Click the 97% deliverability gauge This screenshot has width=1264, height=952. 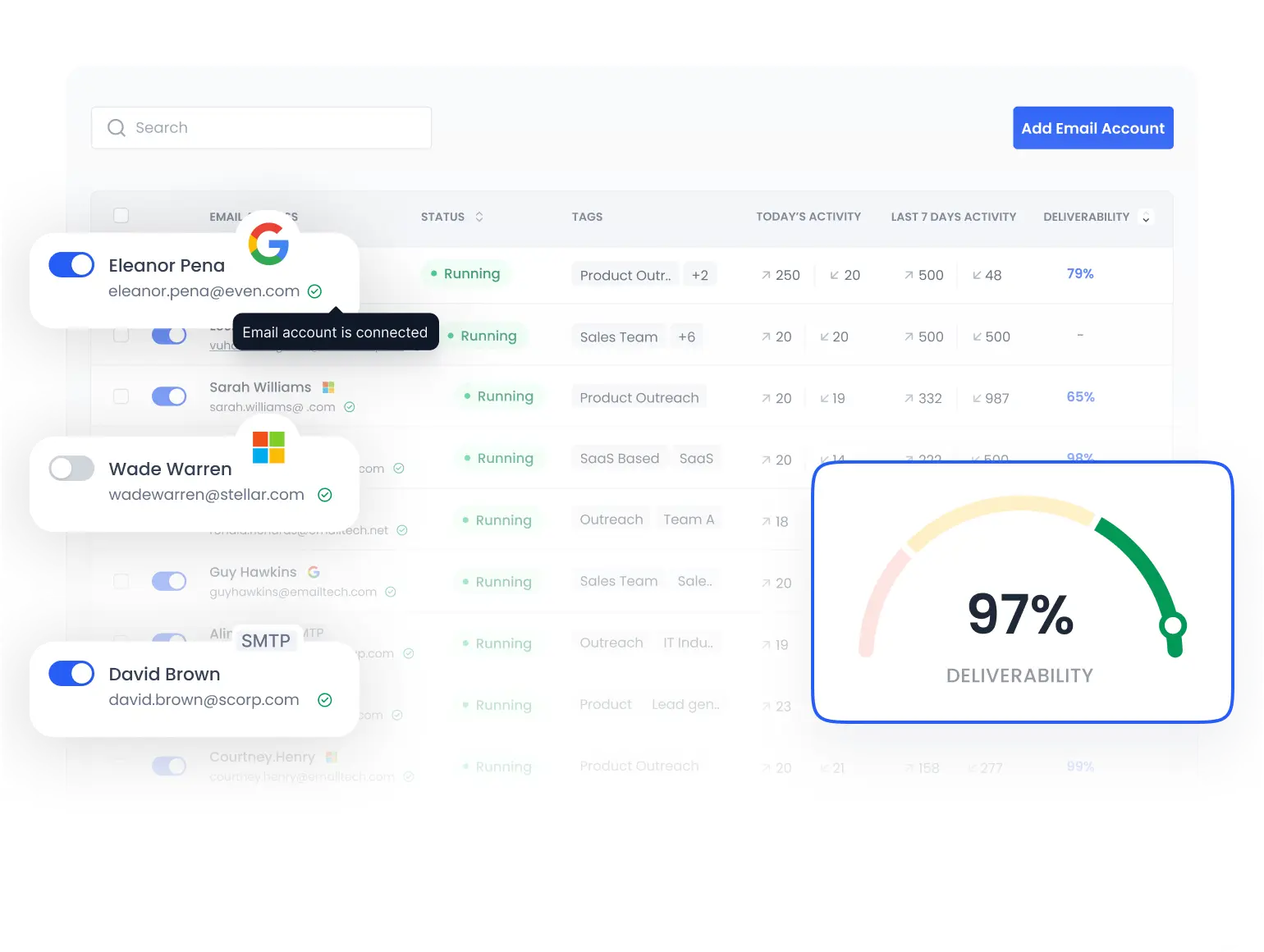coord(1021,593)
